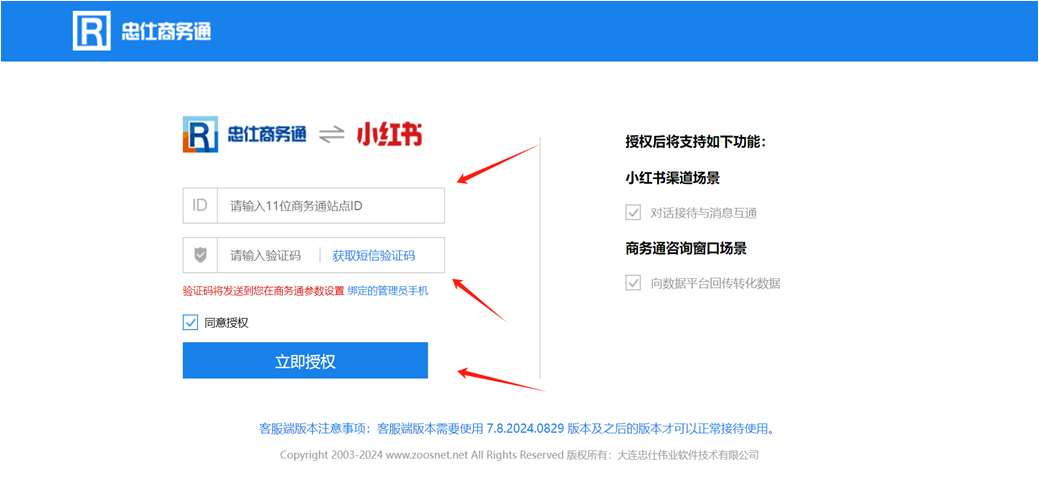This screenshot has width=1039, height=500.
Task: Toggle the 向数据平台回传转化数据 checkbox
Action: tap(633, 283)
